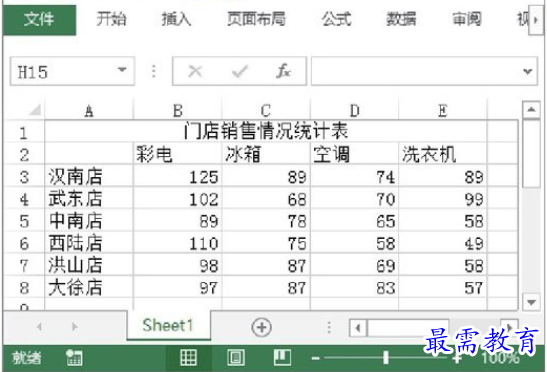
Task: Click the zoom out minus button
Action: [315, 358]
